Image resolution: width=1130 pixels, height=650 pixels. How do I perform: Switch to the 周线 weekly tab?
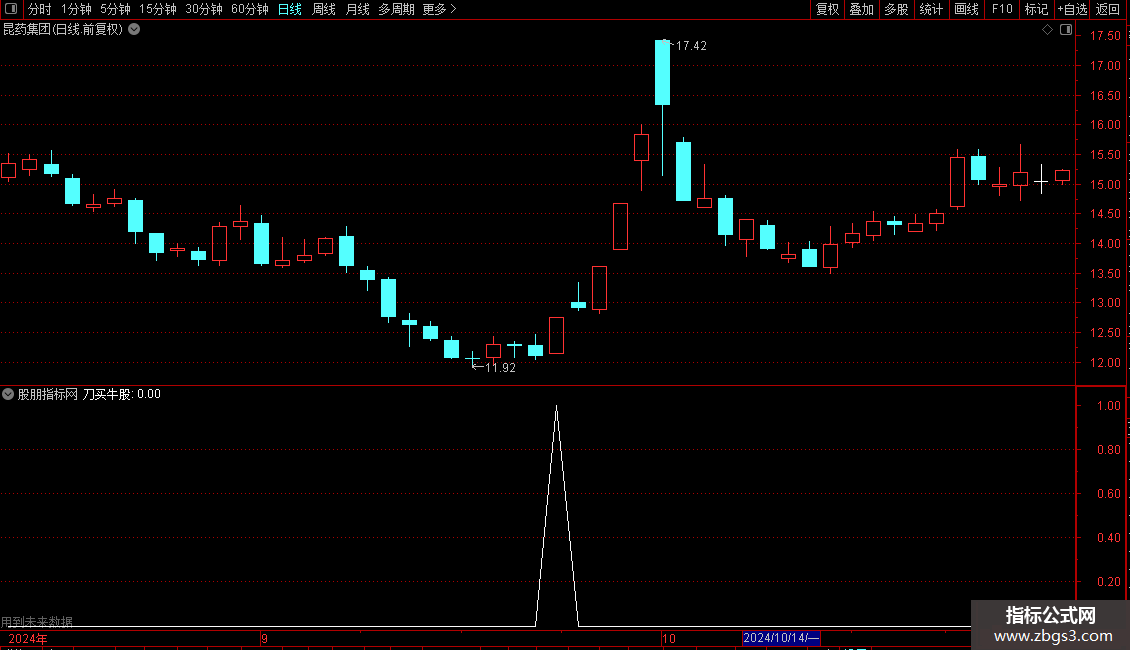click(324, 9)
